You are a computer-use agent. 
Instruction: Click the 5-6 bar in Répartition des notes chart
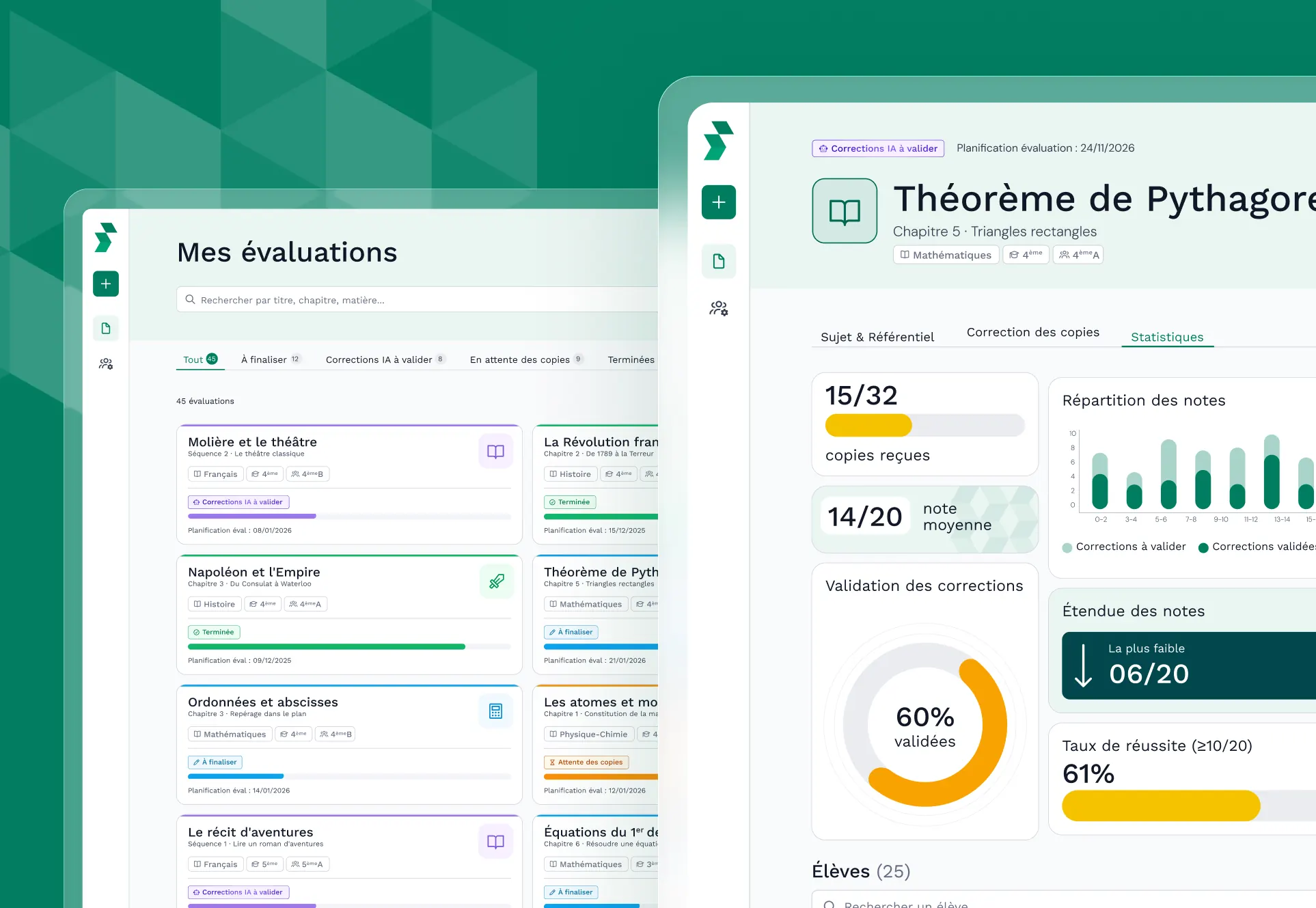[x=1168, y=474]
